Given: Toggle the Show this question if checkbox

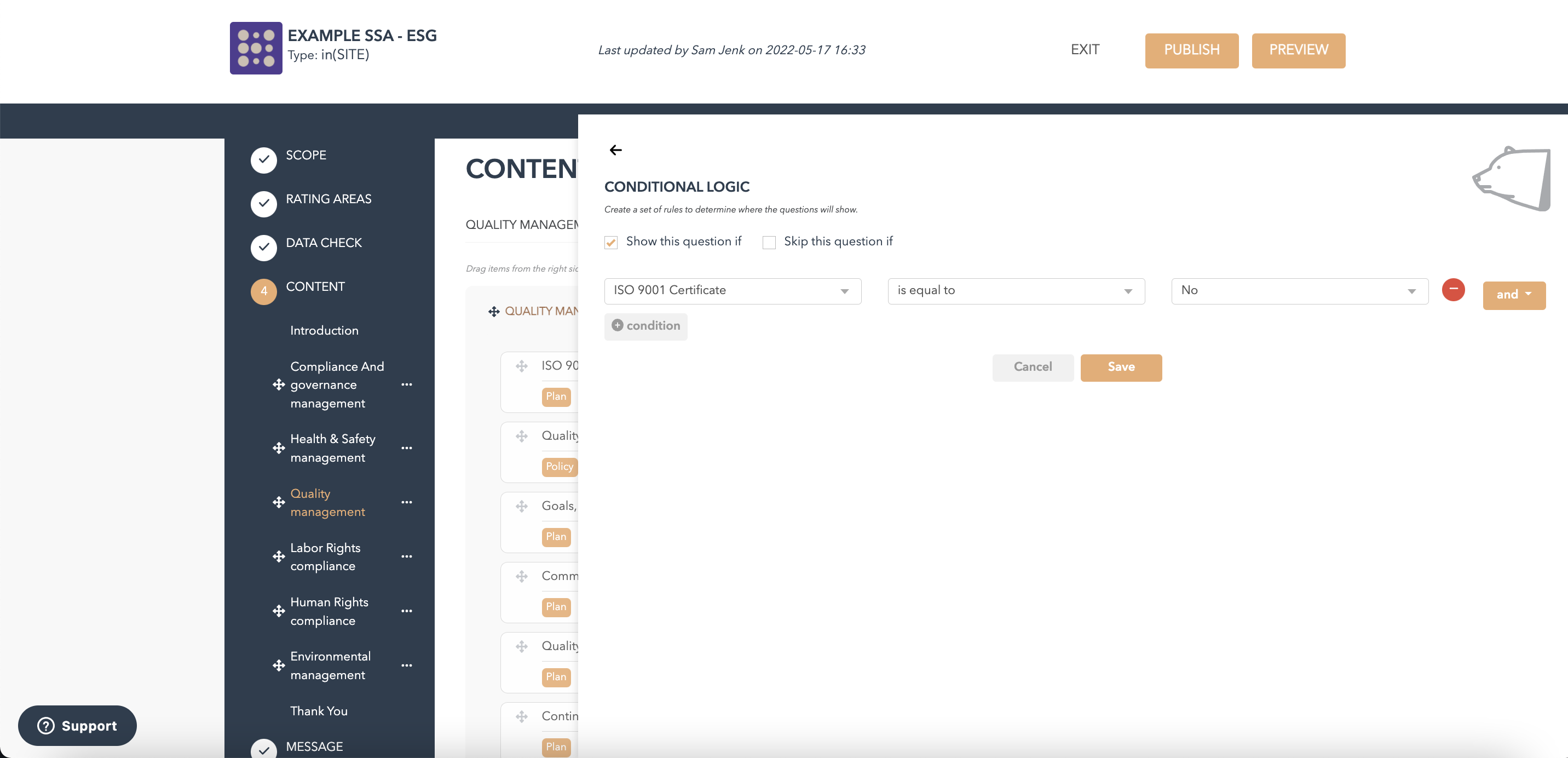Looking at the screenshot, I should (x=610, y=242).
